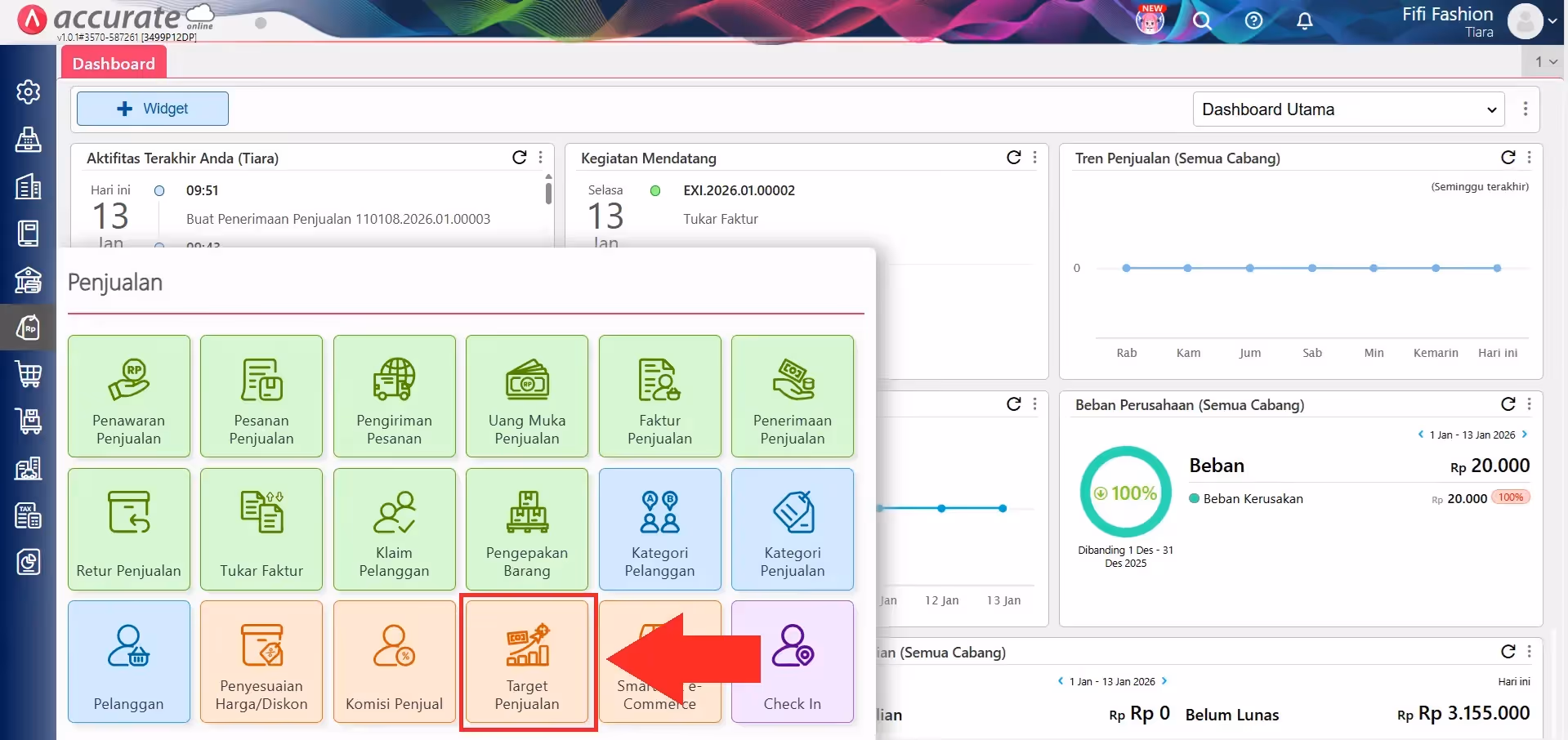Click the search magnifier in header

point(1202,20)
